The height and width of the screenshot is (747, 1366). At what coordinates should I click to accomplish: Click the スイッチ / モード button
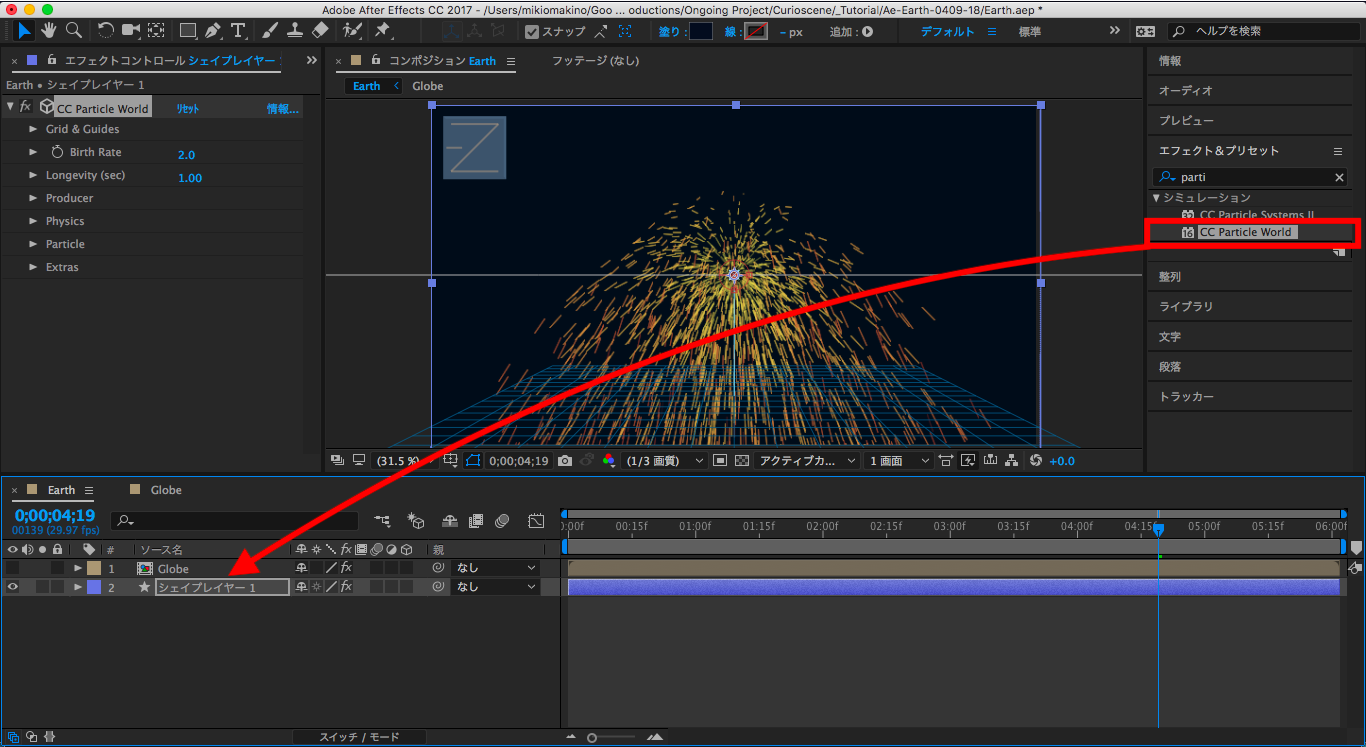(359, 737)
